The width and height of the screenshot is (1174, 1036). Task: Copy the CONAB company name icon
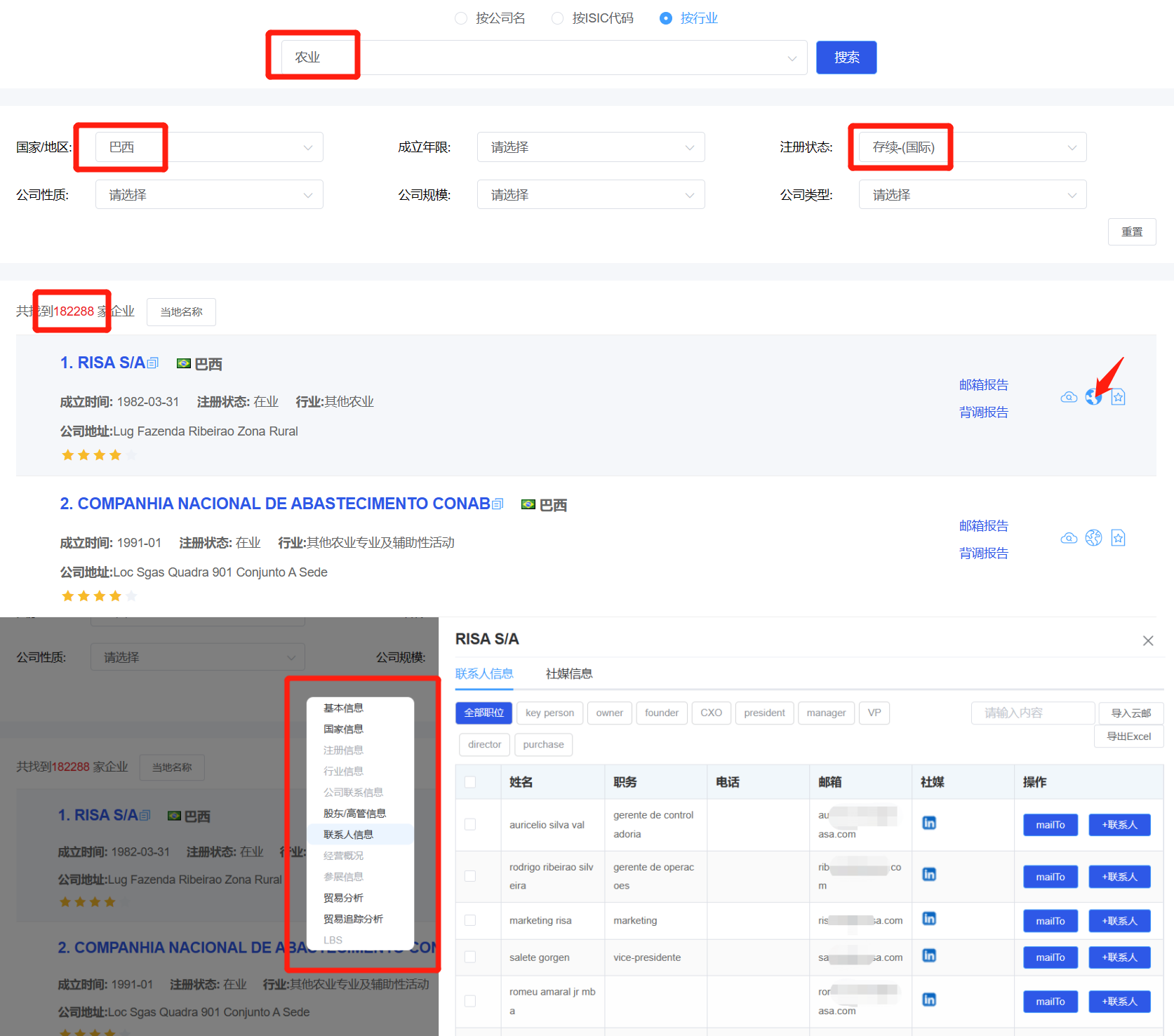tap(498, 504)
